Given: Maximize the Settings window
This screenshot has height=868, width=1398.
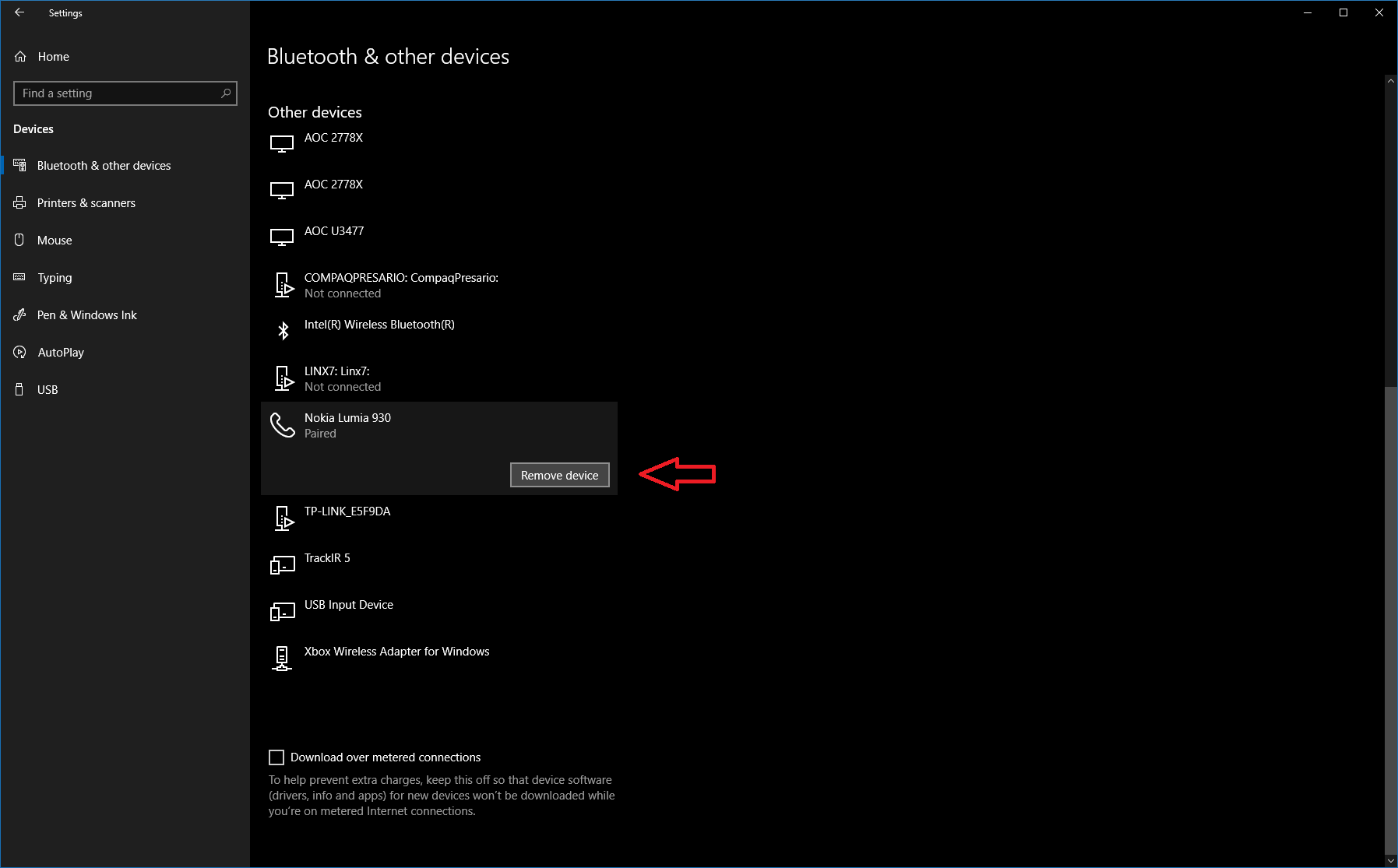Looking at the screenshot, I should (1343, 12).
